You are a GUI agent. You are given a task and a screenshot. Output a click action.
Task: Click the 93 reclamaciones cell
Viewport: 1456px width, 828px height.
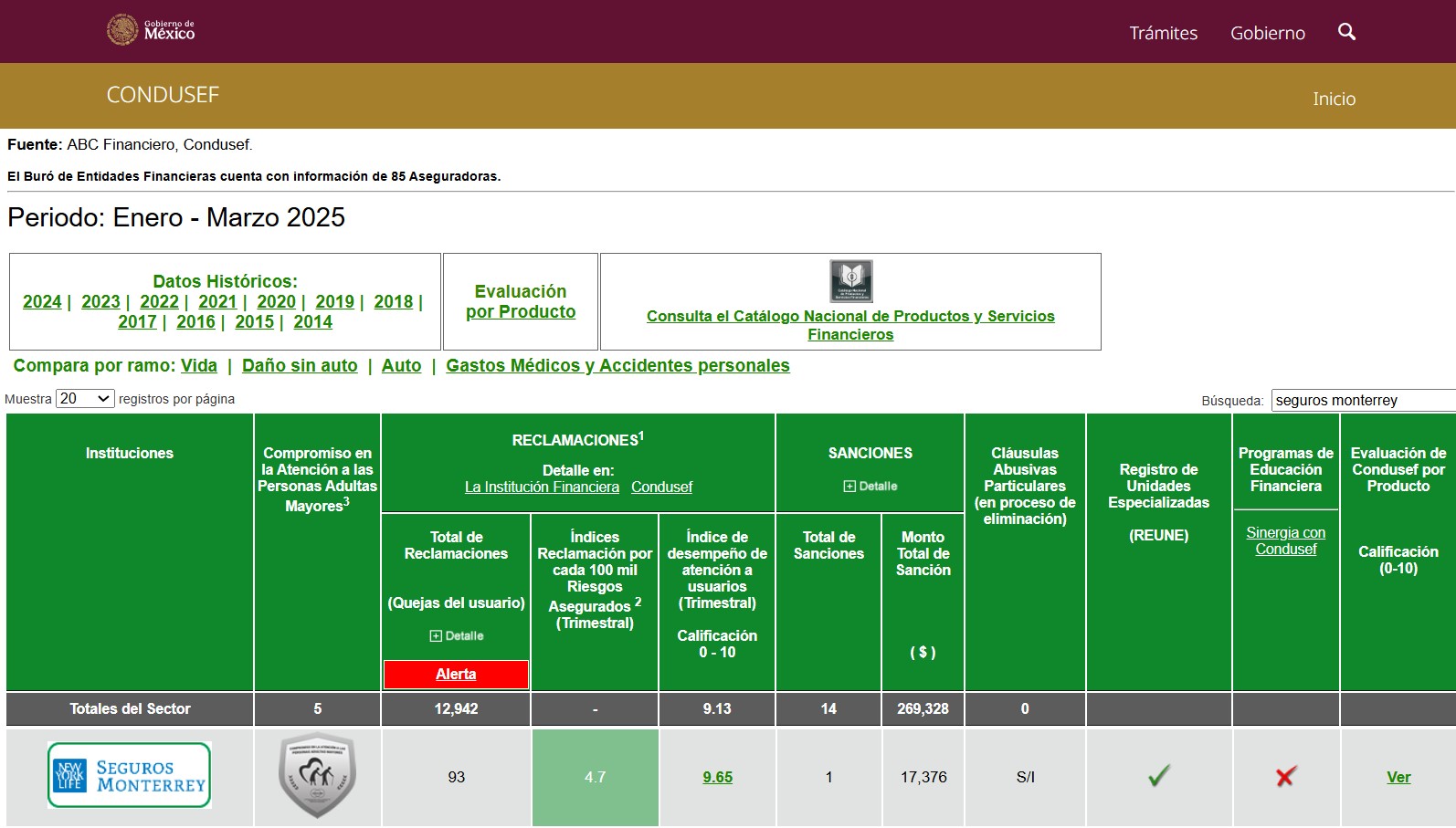pyautogui.click(x=456, y=778)
